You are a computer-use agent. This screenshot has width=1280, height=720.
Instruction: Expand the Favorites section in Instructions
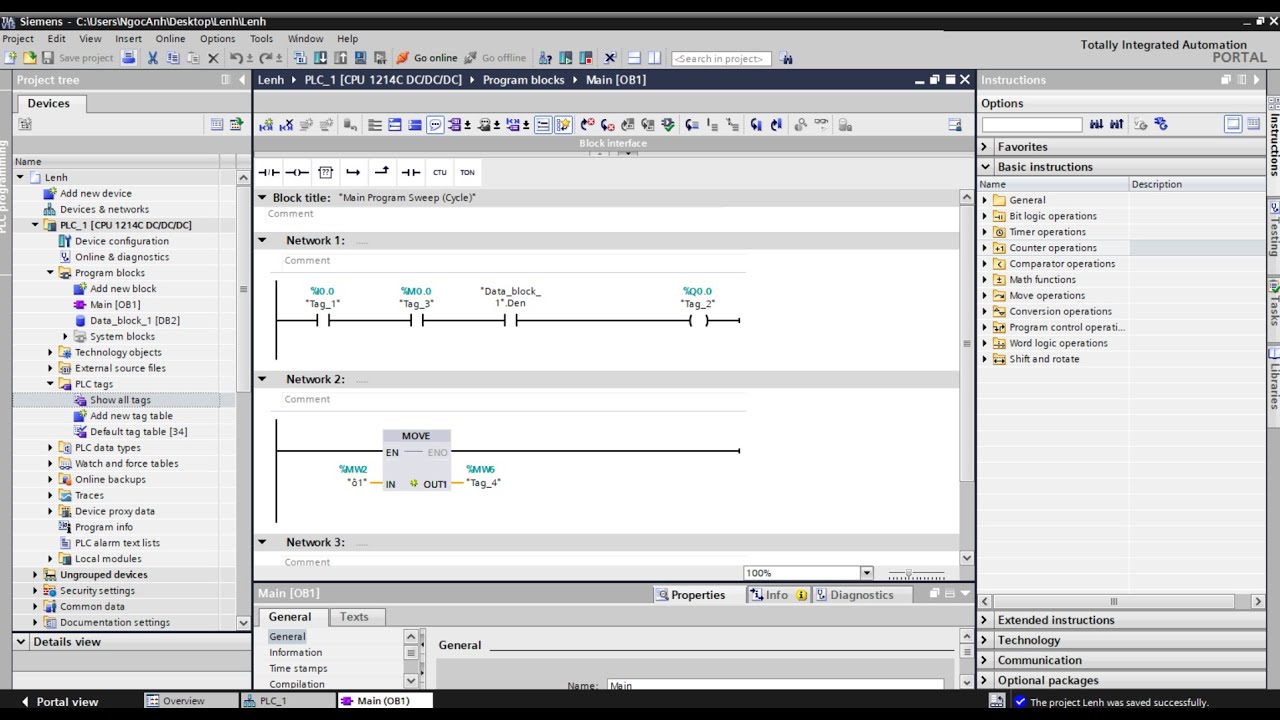pos(985,147)
